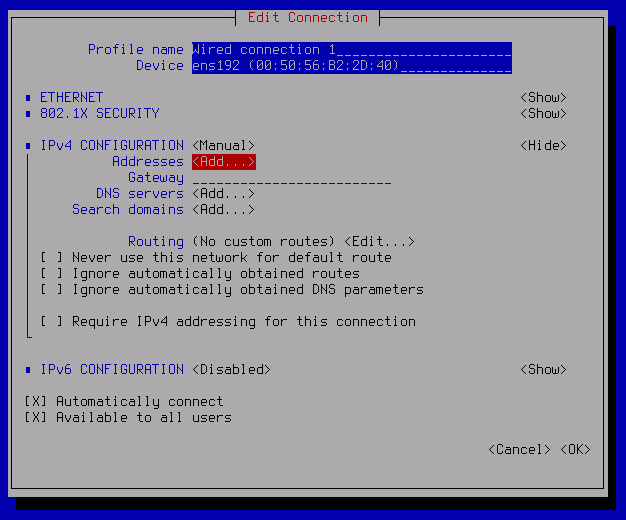Click the DNS servers label

point(140,194)
